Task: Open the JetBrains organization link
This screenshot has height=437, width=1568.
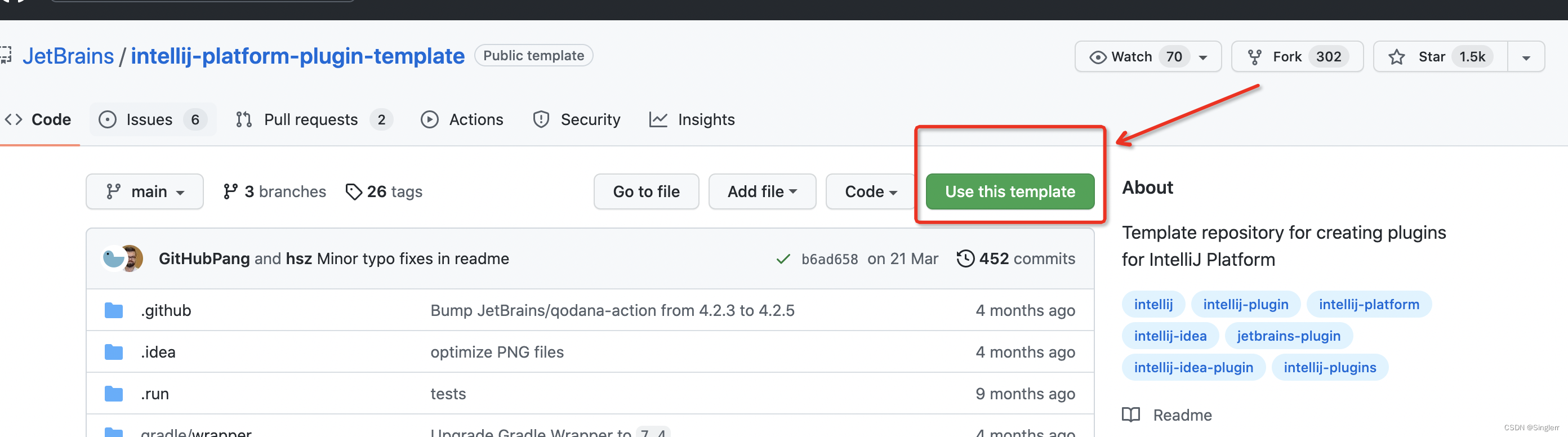Action: pyautogui.click(x=68, y=56)
